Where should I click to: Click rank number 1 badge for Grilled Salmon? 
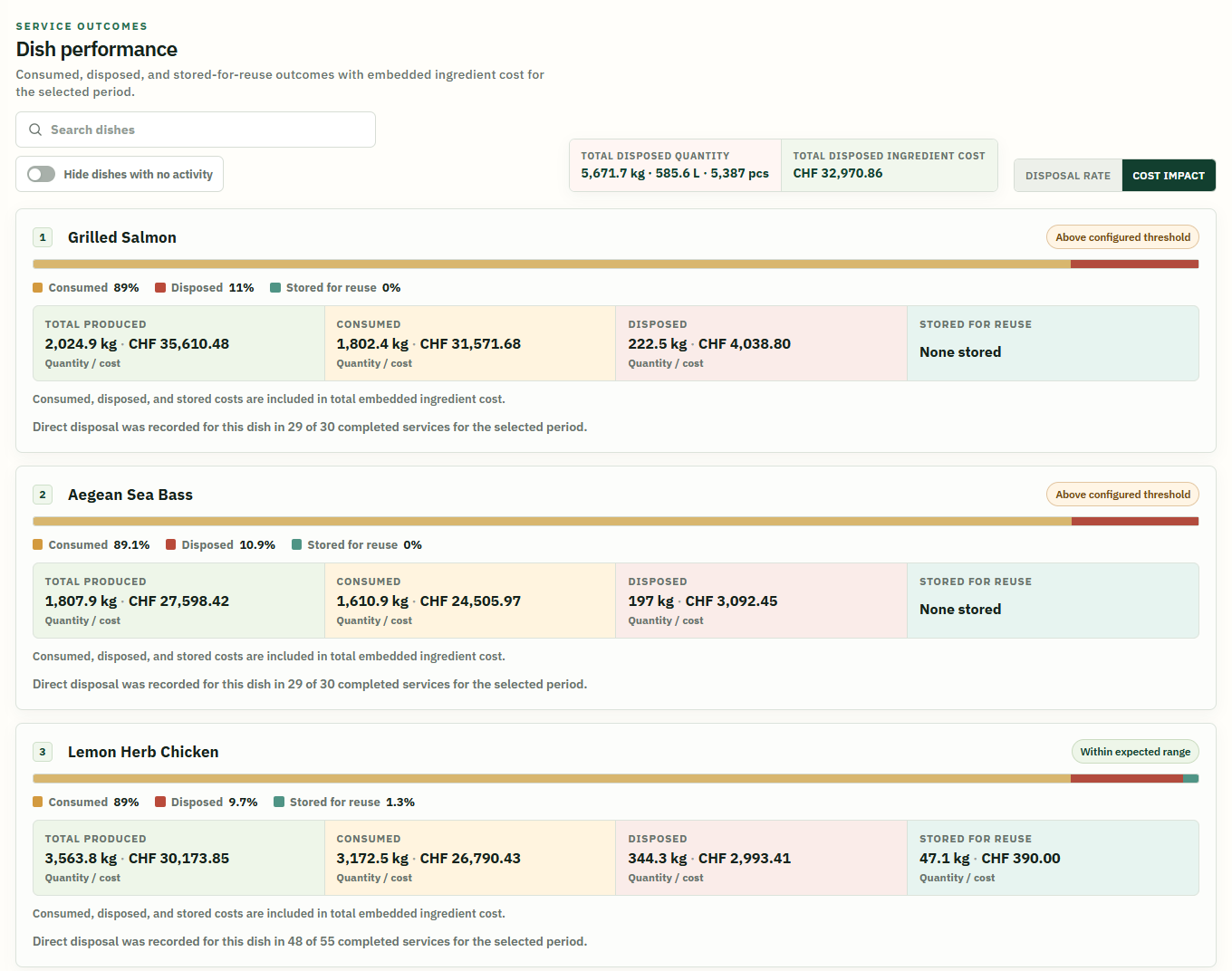point(43,237)
